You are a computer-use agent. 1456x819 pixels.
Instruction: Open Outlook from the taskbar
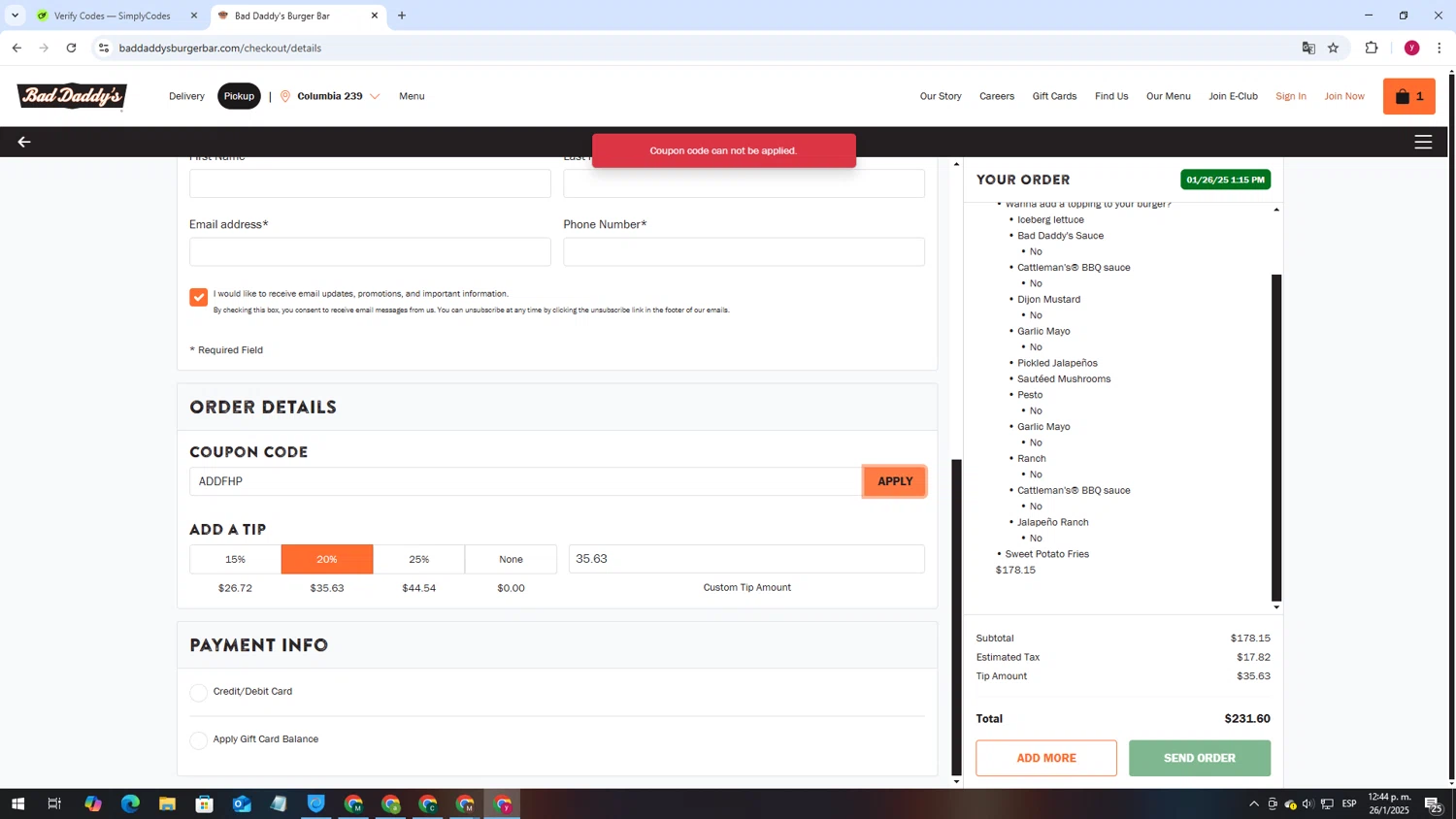point(242,803)
